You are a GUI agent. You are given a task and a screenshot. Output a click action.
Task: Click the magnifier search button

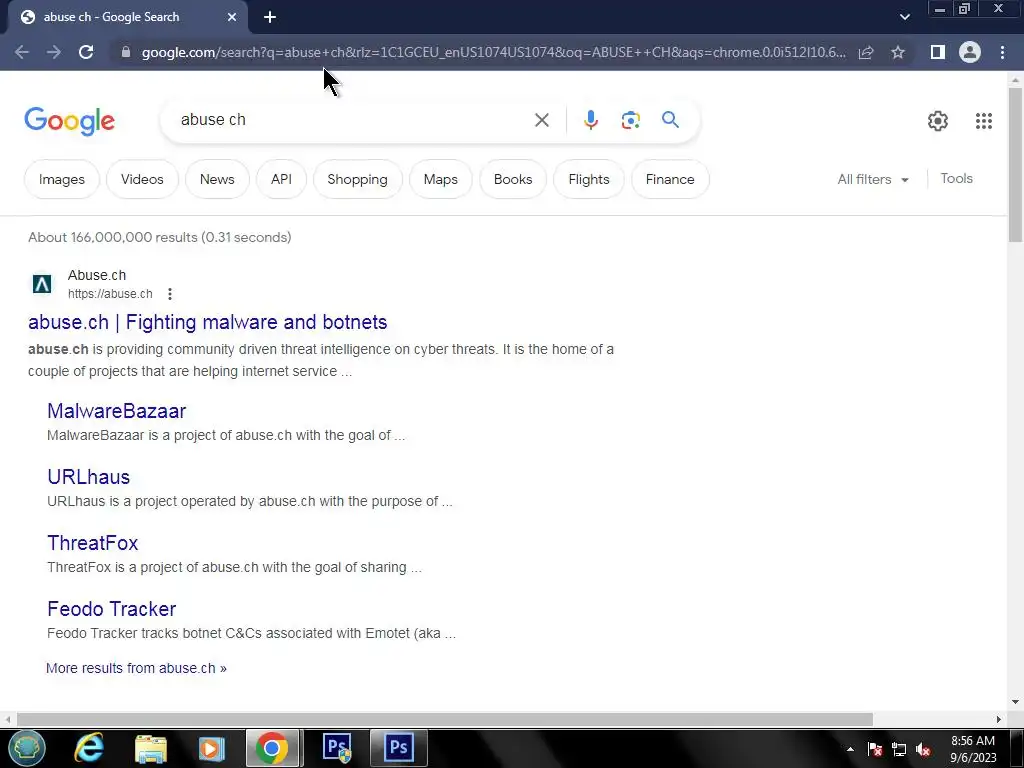point(670,120)
